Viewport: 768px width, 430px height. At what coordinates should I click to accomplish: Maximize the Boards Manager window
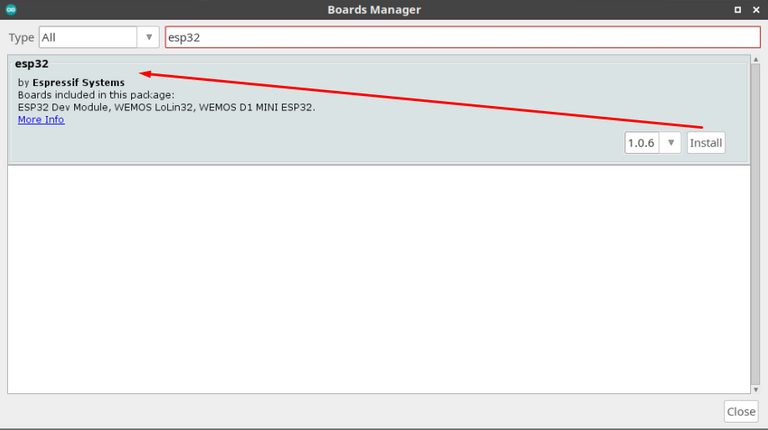coord(738,10)
